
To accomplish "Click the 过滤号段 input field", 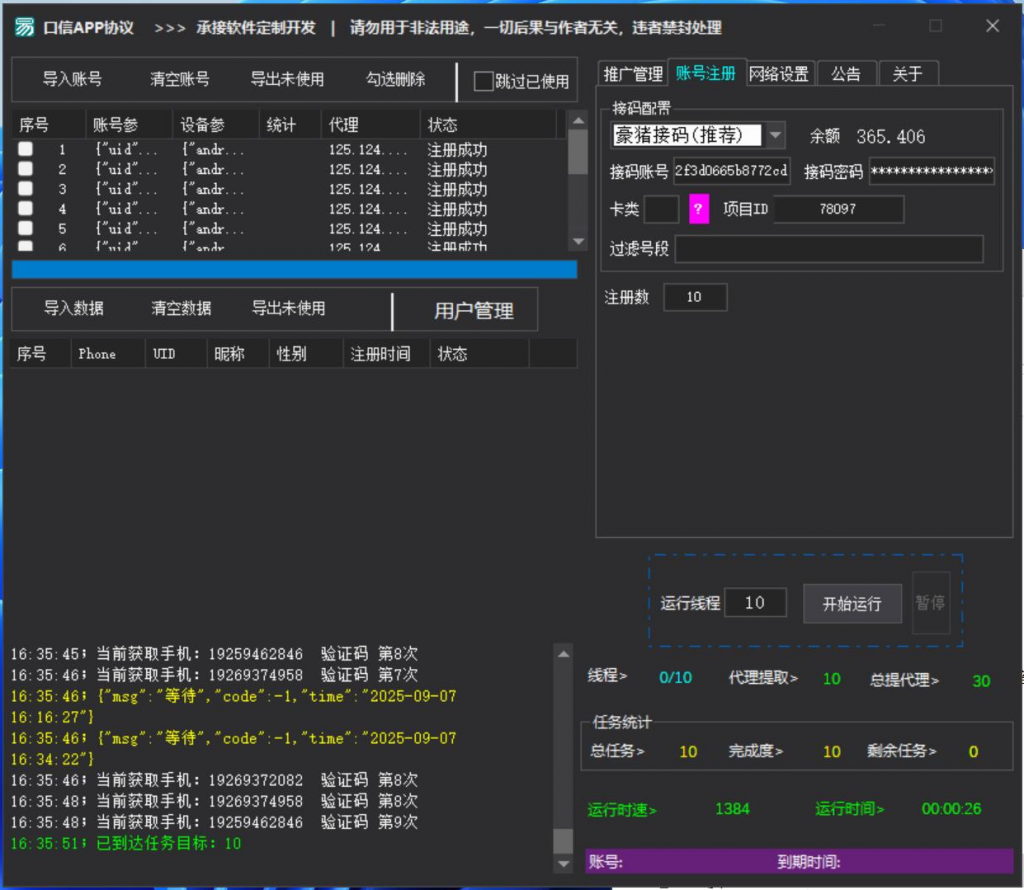I will point(828,249).
